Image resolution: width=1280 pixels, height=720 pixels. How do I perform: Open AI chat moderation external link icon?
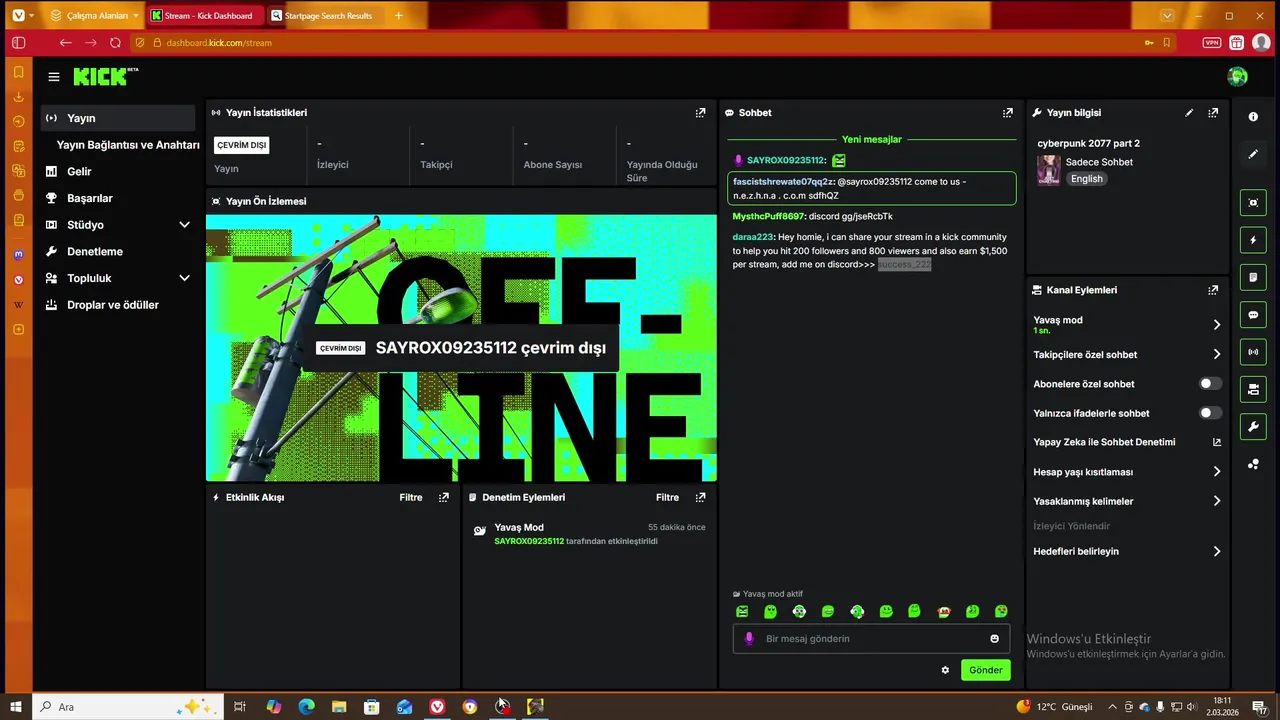pyautogui.click(x=1217, y=442)
